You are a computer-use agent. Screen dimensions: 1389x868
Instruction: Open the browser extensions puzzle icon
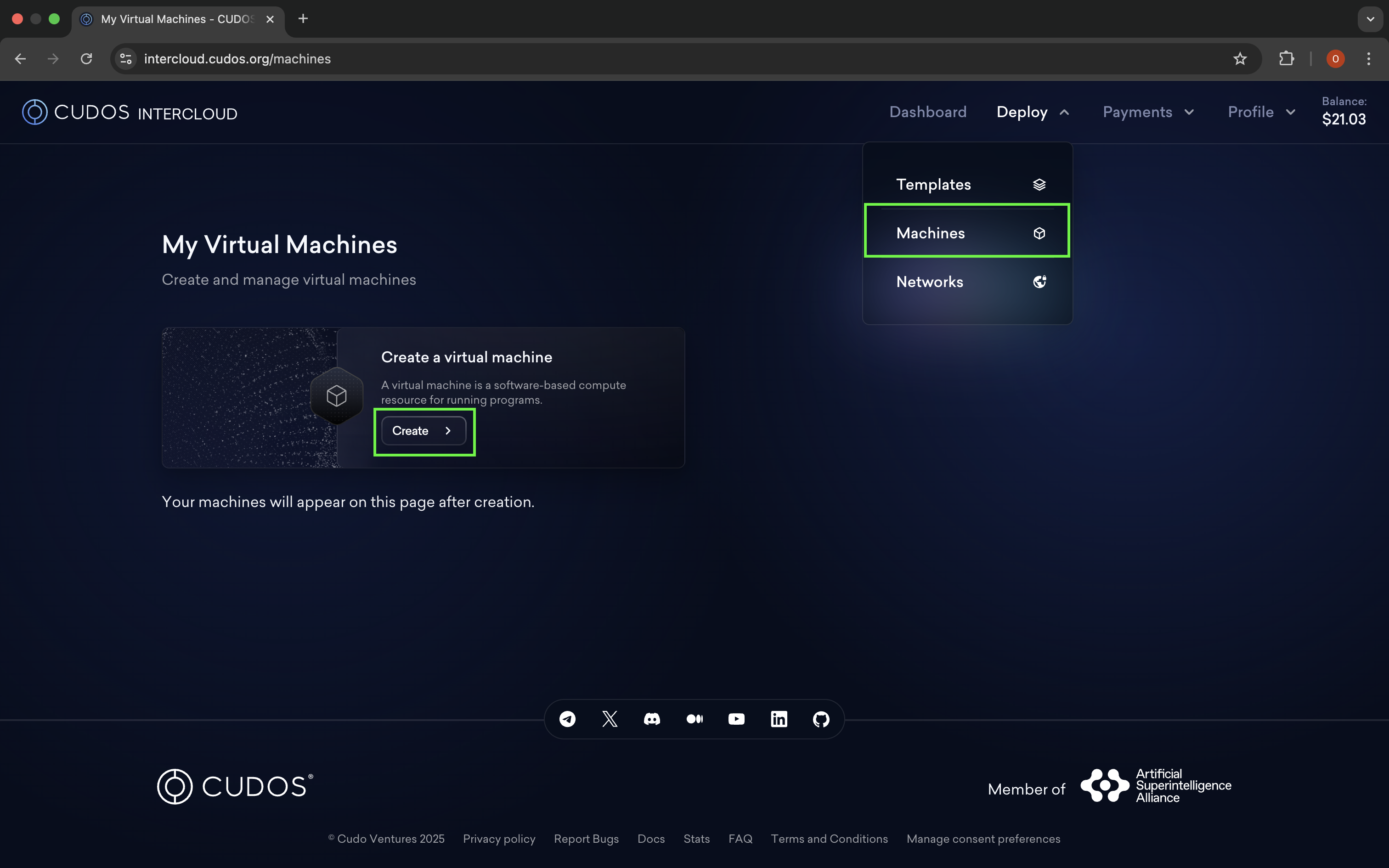pyautogui.click(x=1286, y=59)
